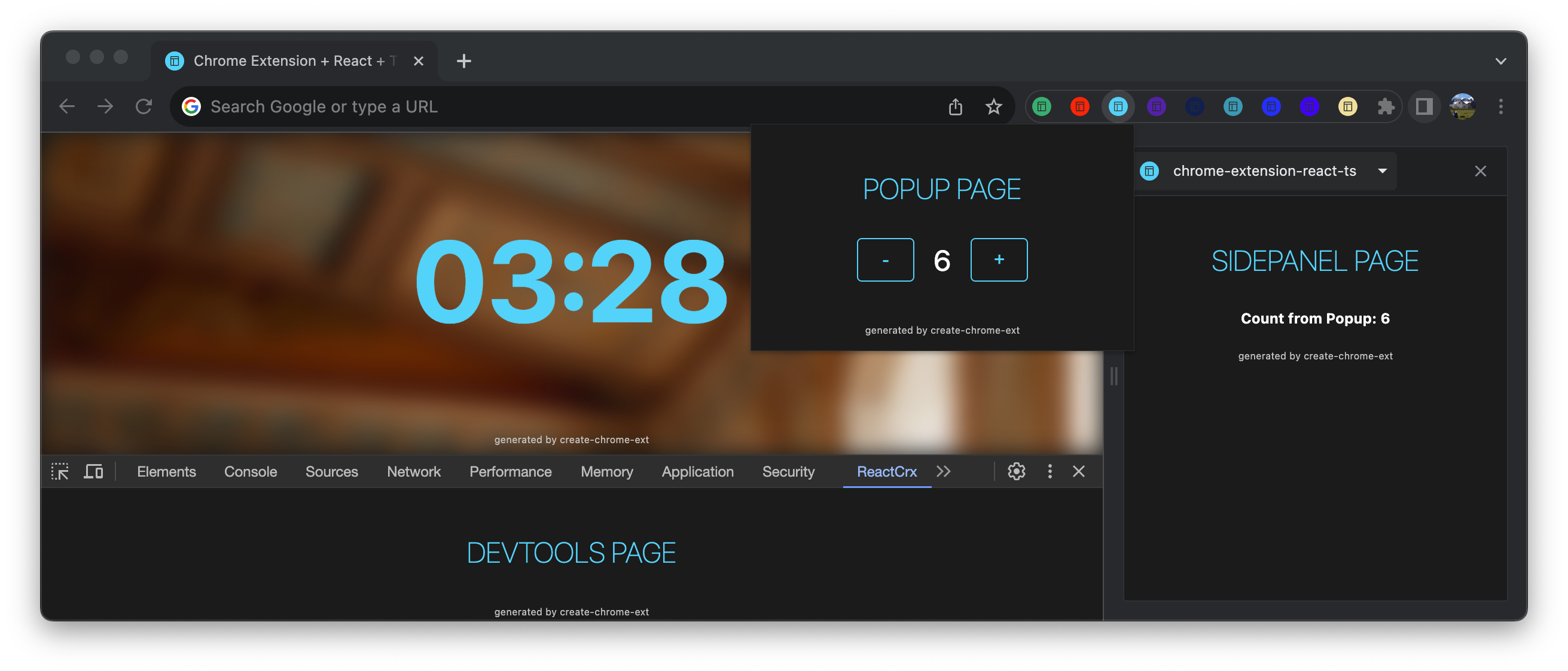Open the Extensions puzzle piece menu
The height and width of the screenshot is (671, 1568).
1386,107
